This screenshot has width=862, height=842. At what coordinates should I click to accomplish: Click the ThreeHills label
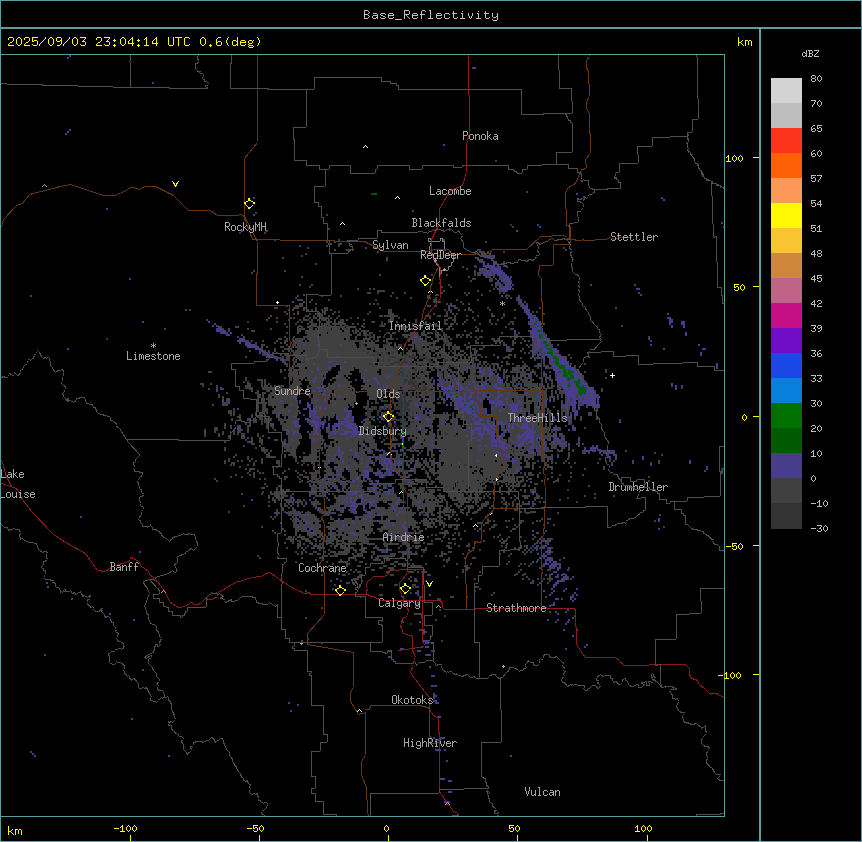coord(537,418)
